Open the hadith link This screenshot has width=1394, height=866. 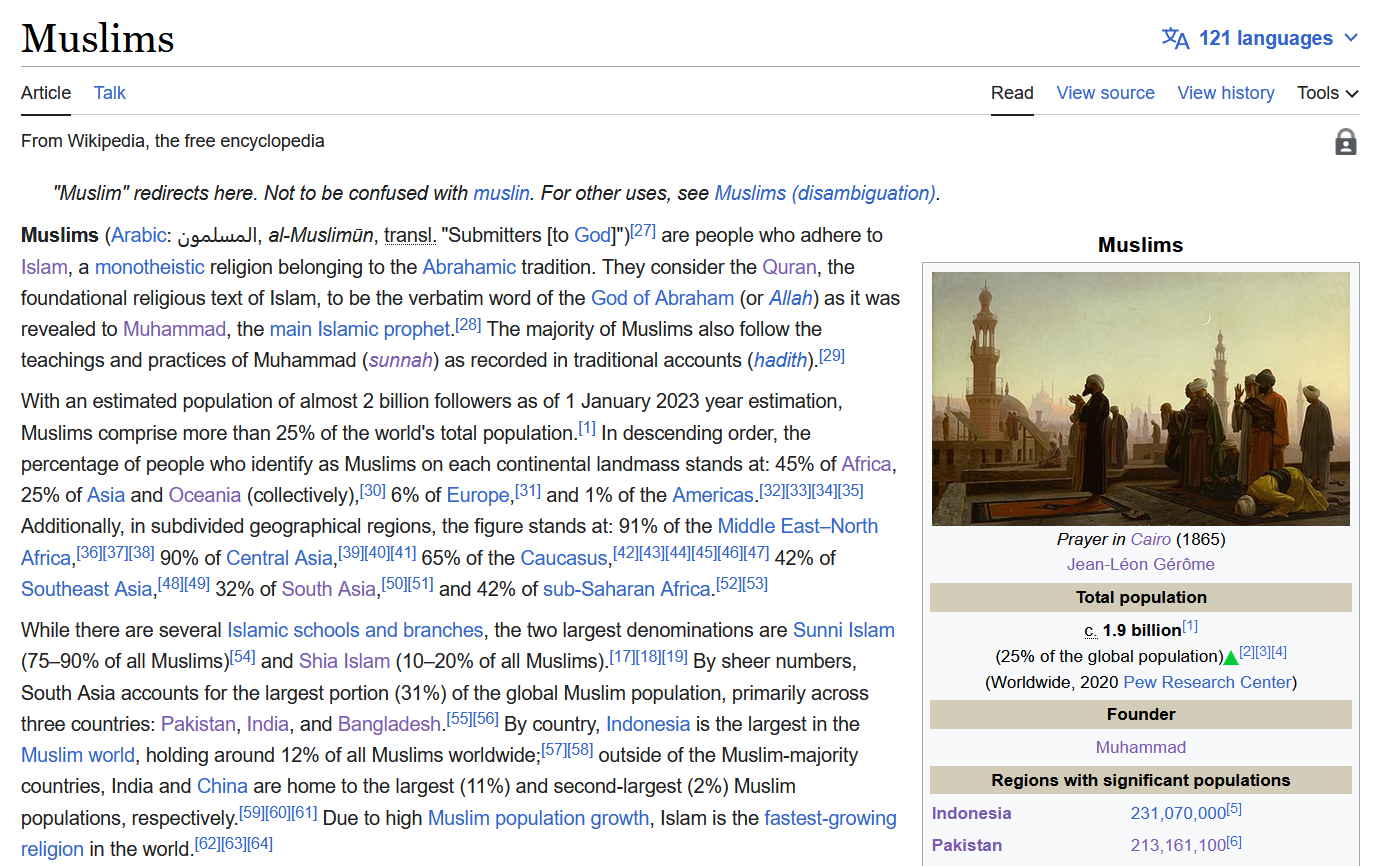[780, 360]
